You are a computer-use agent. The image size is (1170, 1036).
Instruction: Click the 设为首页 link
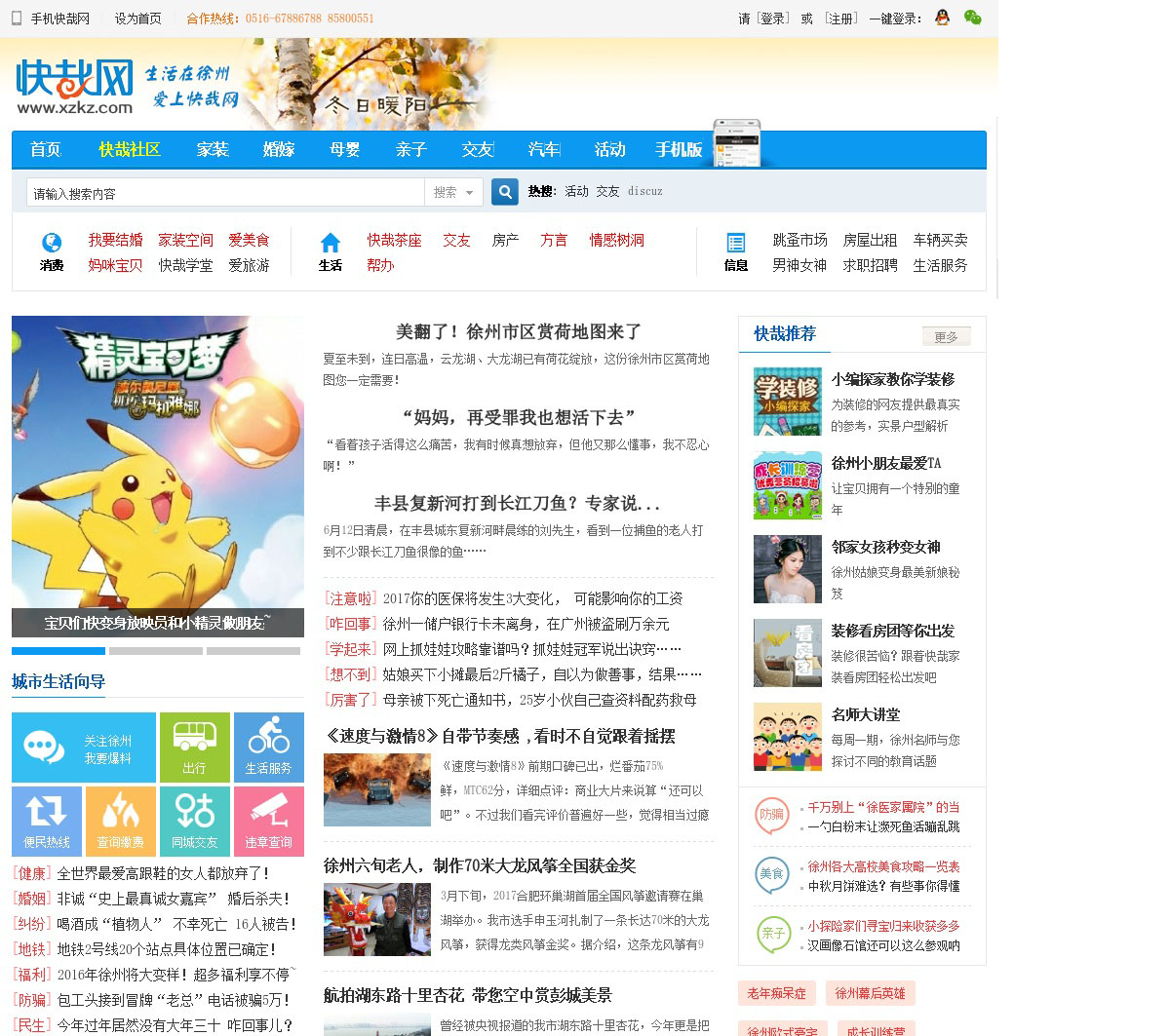tap(137, 19)
